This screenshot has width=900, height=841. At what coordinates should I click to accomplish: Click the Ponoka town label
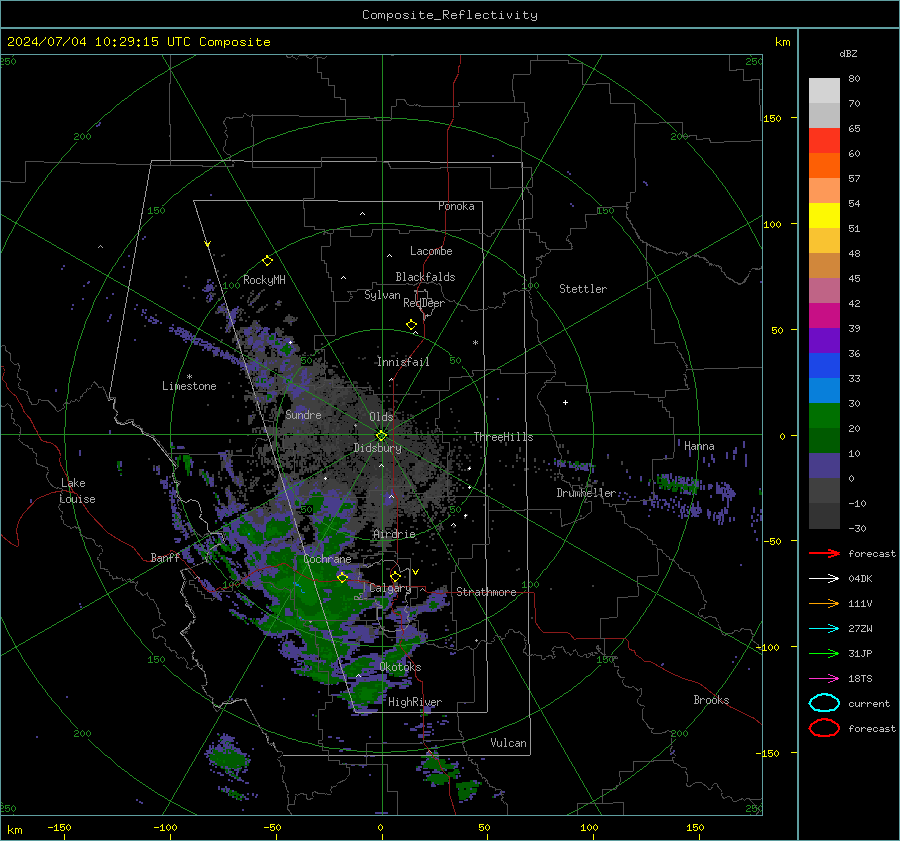coord(456,206)
